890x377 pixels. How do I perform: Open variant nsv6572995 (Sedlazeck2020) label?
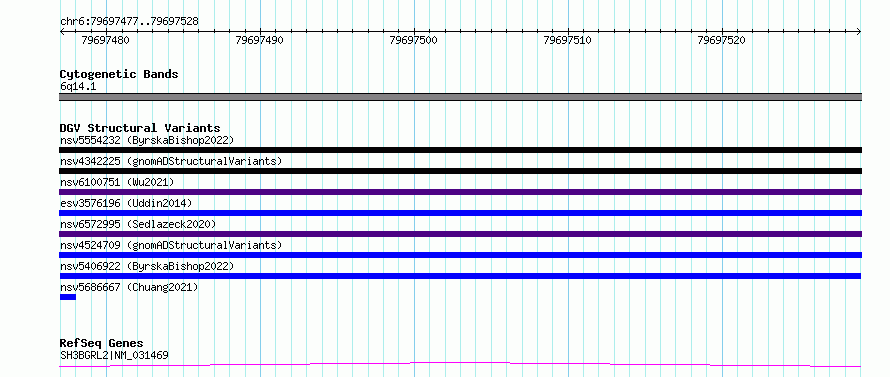coord(138,224)
